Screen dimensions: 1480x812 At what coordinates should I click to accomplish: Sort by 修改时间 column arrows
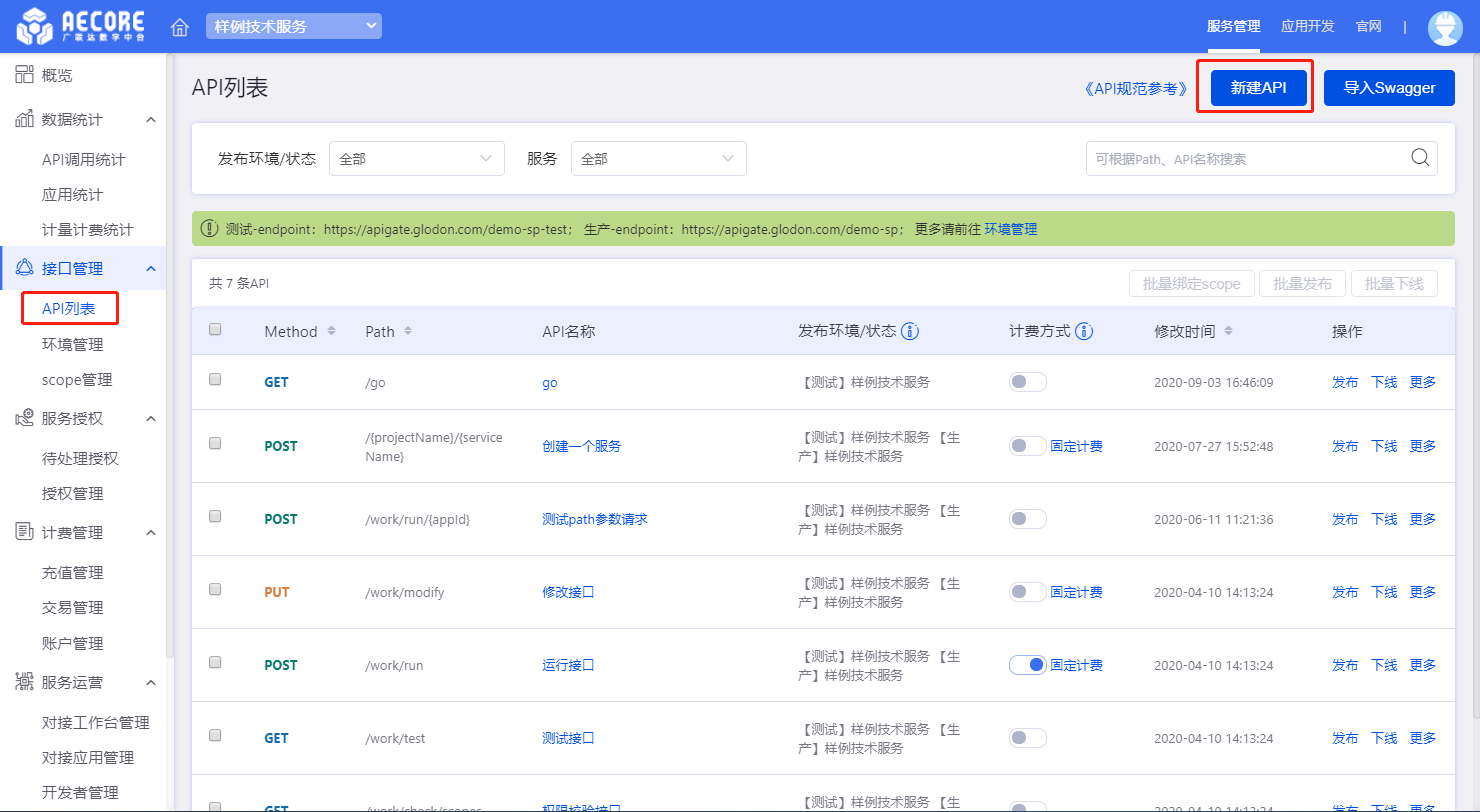pyautogui.click(x=1228, y=331)
